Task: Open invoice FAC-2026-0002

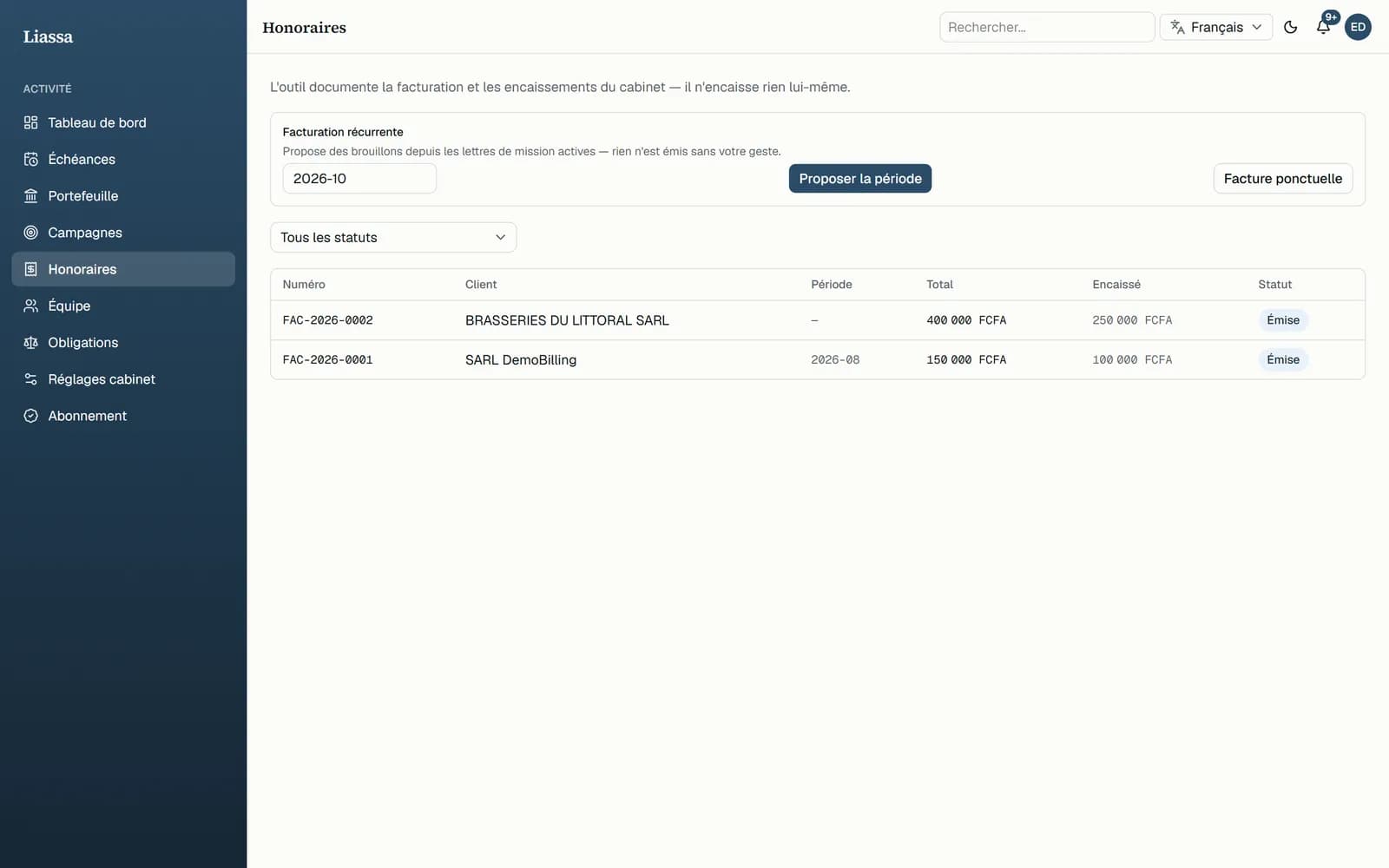Action: point(328,320)
